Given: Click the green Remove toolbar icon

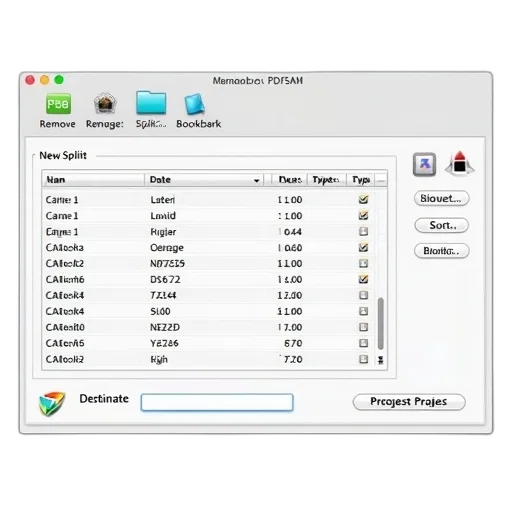Looking at the screenshot, I should coord(58,104).
